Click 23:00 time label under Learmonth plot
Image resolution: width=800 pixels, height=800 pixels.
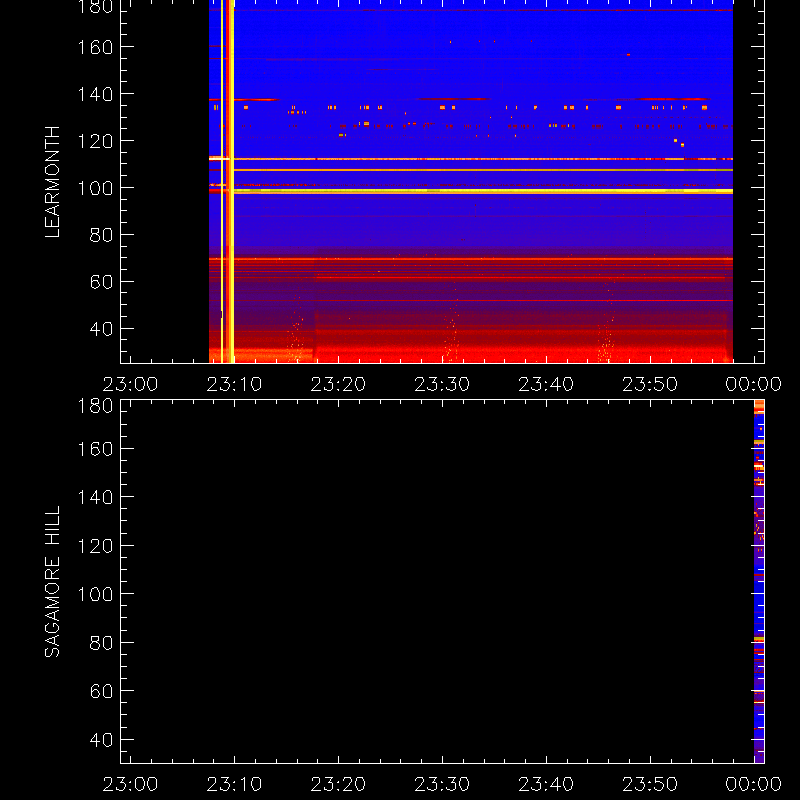tap(130, 384)
